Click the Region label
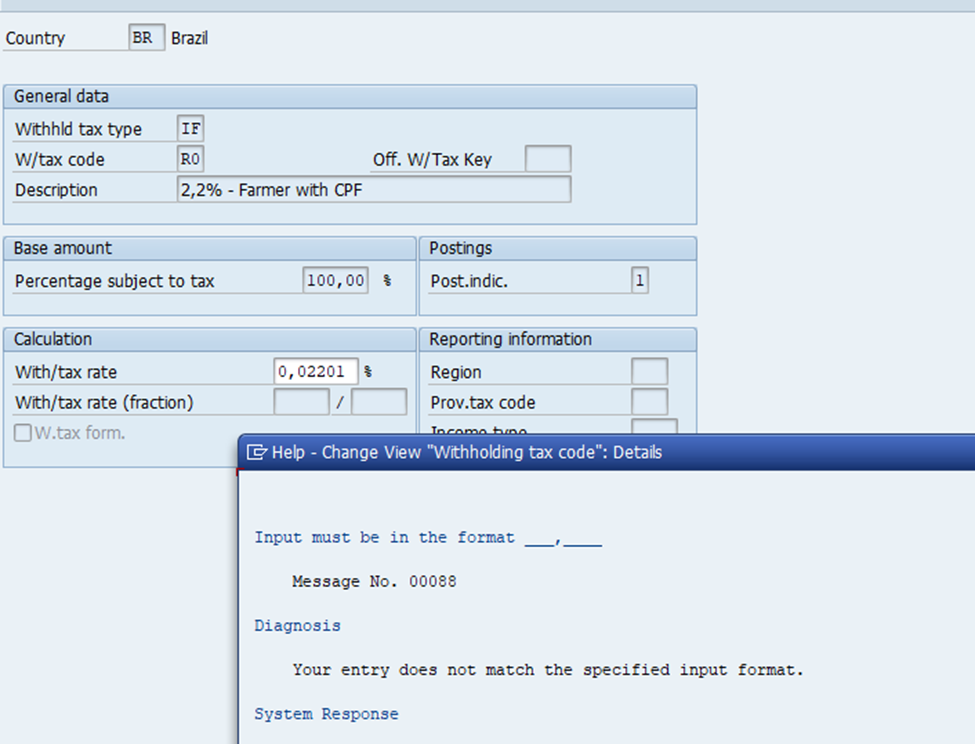The width and height of the screenshot is (975, 744). coord(456,372)
